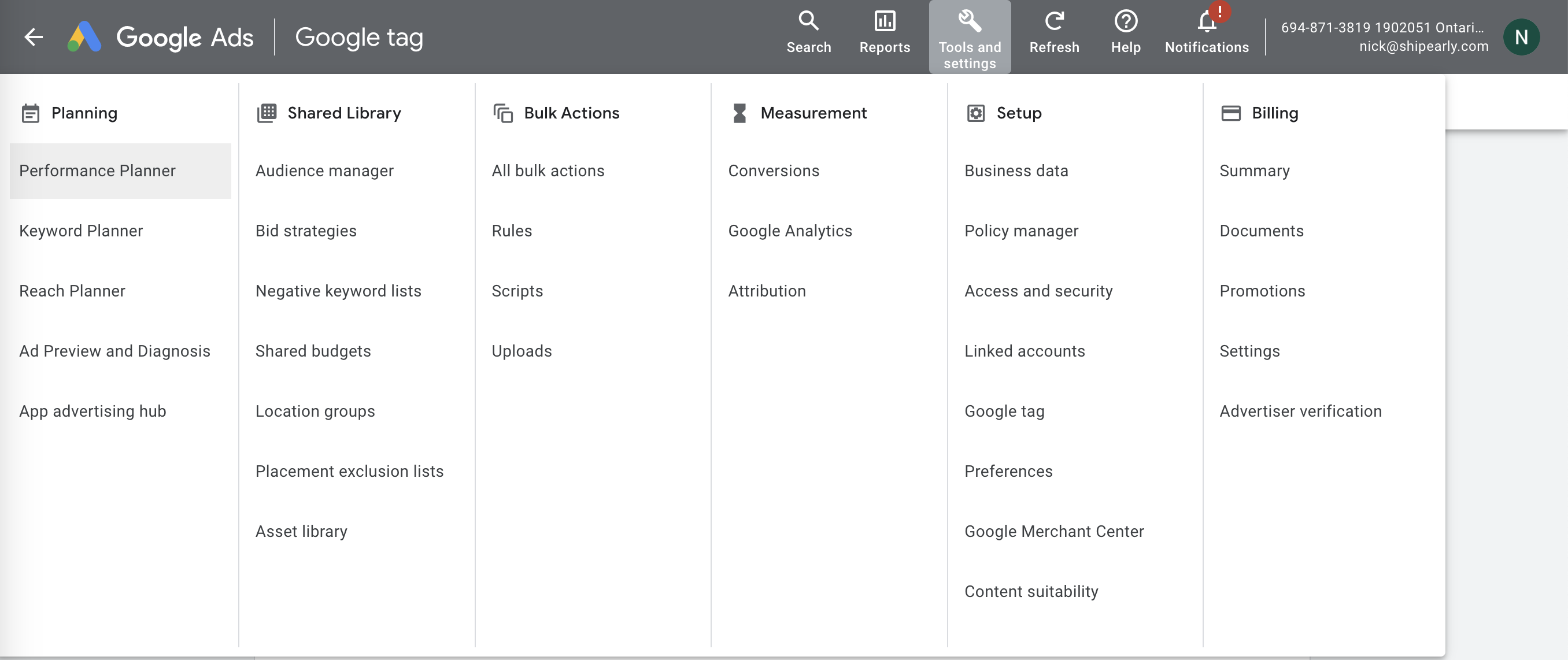Open Negative keyword lists
Viewport: 1568px width, 660px height.
338,291
